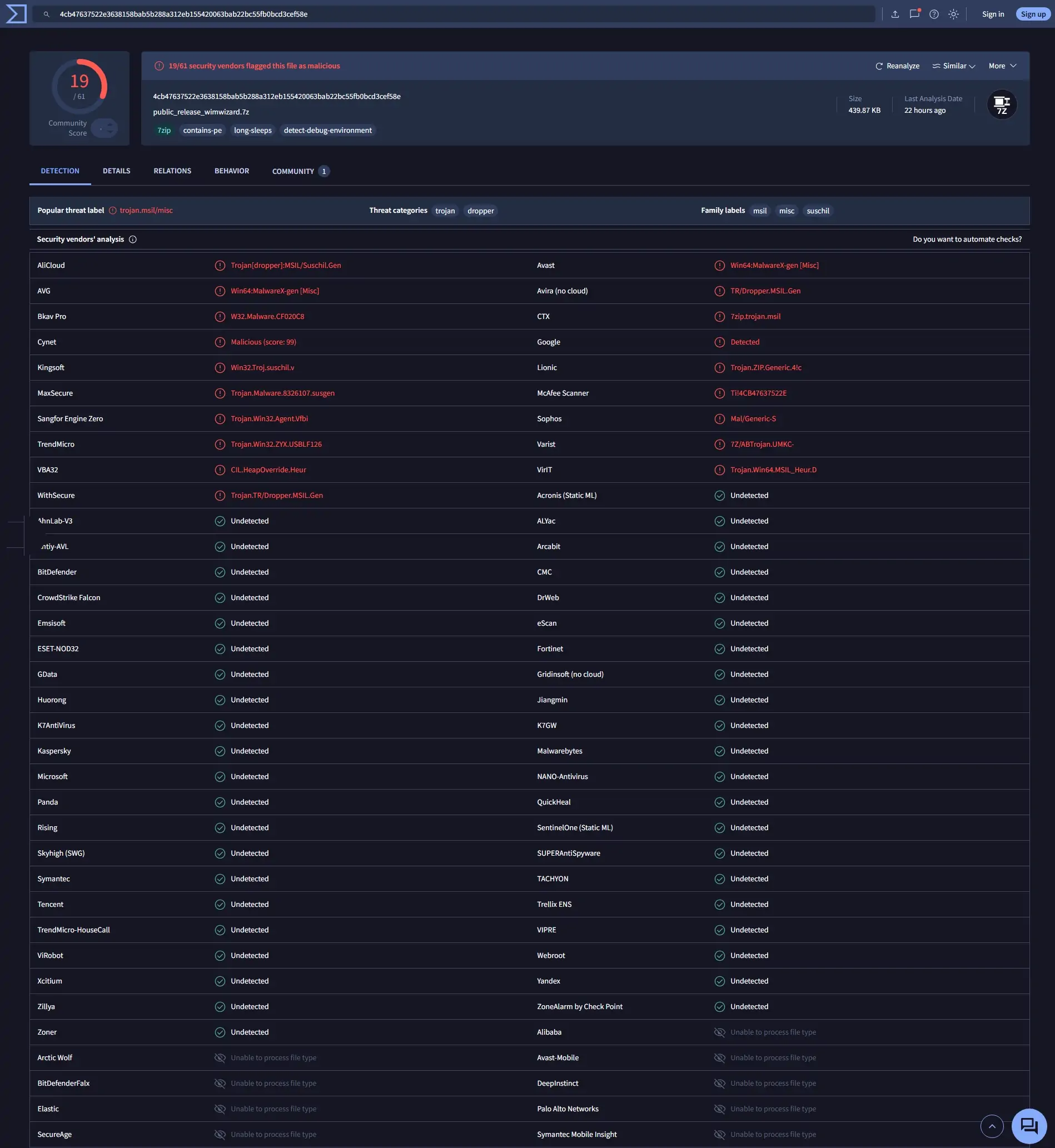The image size is (1055, 1148).
Task: Click the detect-debug-environment tag
Action: pos(328,131)
